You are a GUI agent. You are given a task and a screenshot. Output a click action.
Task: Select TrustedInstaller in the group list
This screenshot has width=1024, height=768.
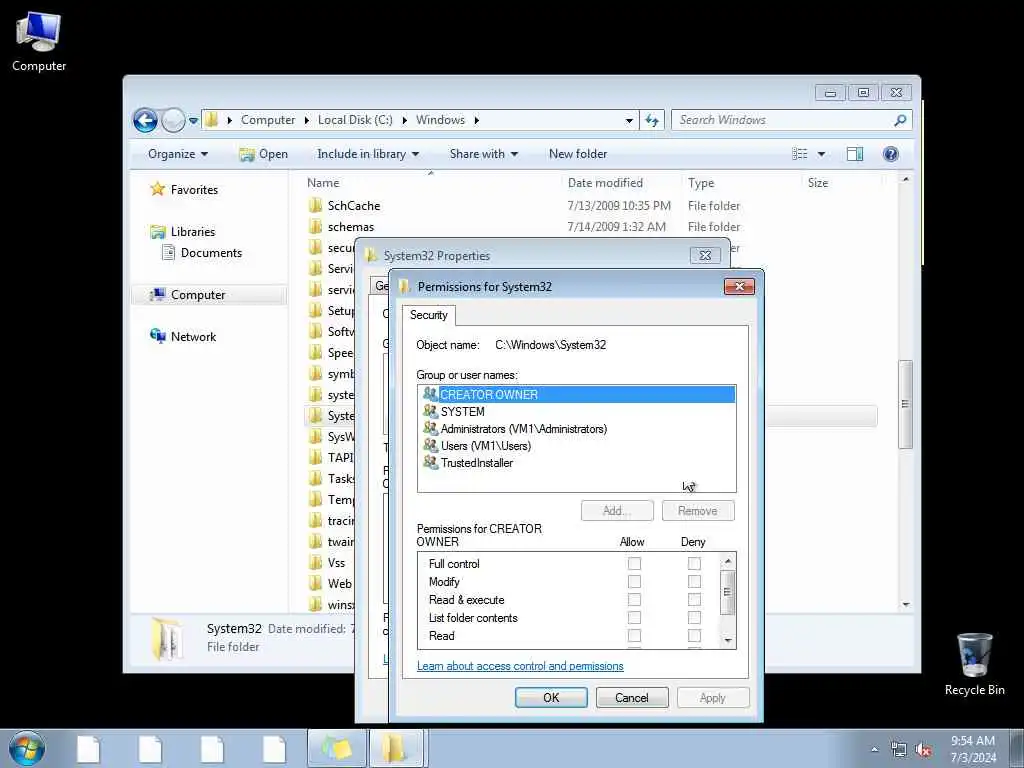577,462
